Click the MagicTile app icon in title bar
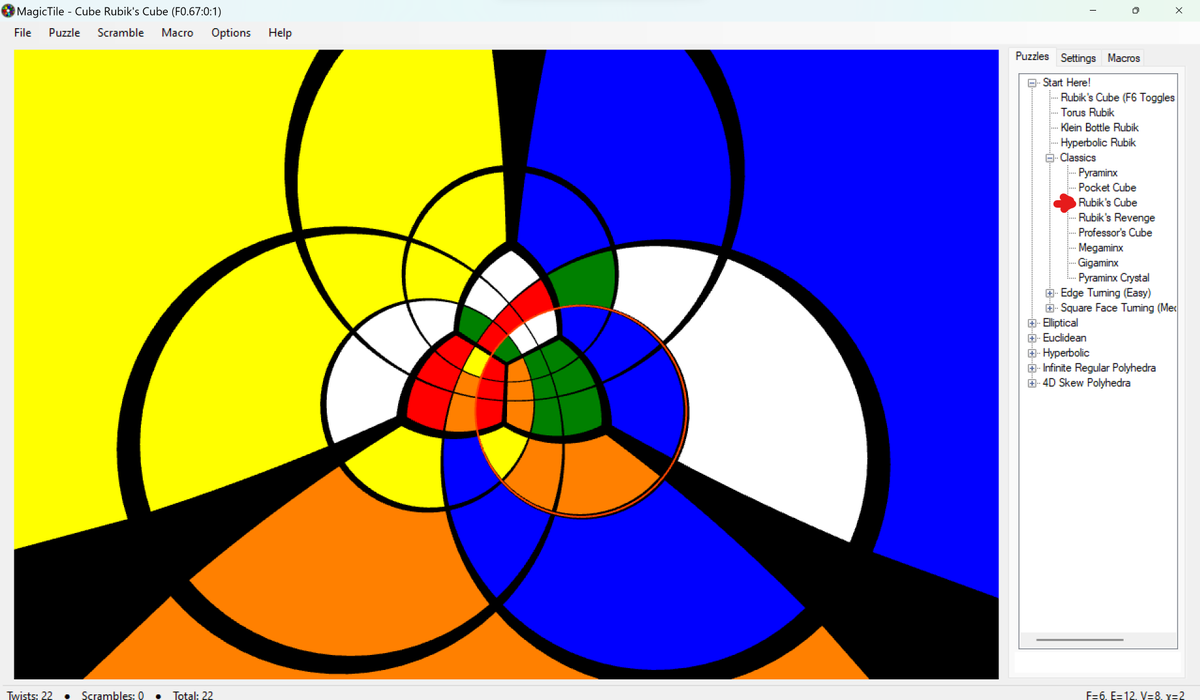This screenshot has height=700, width=1200. [x=9, y=9]
